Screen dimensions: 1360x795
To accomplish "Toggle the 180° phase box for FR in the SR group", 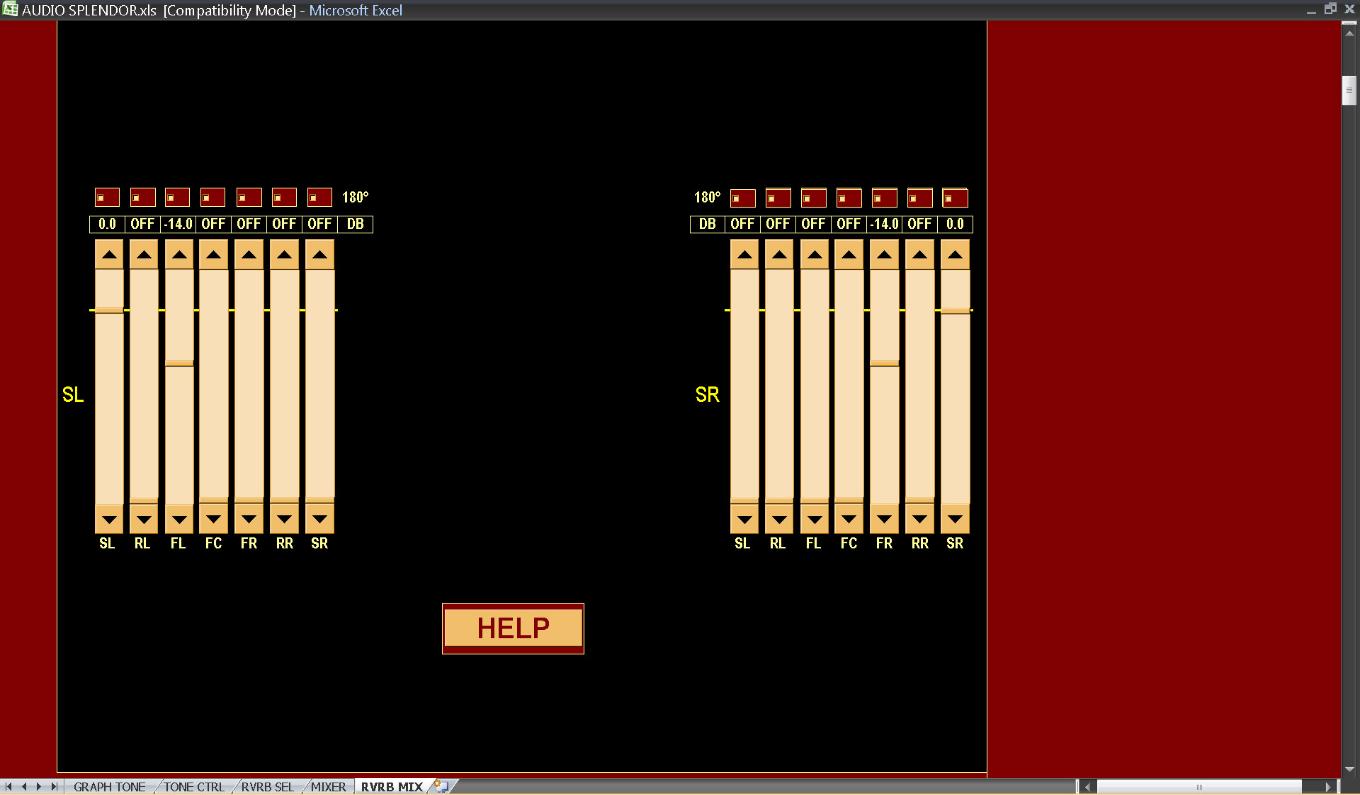I will pyautogui.click(x=884, y=198).
